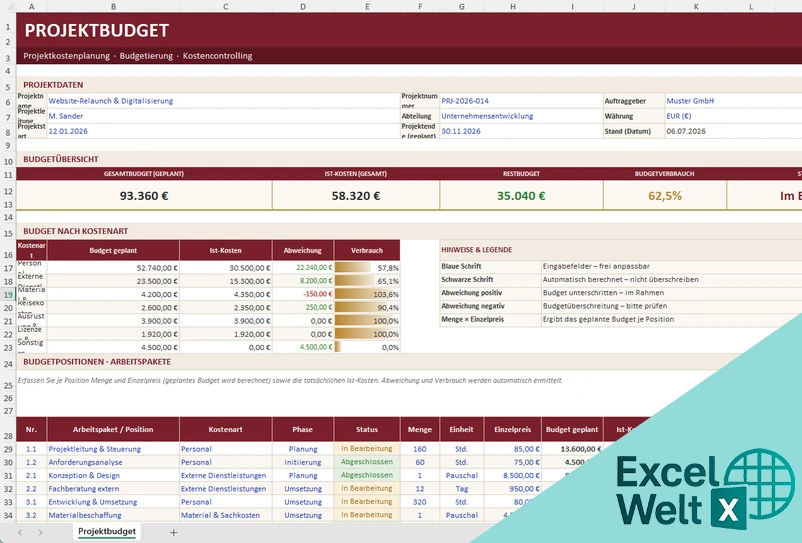Open the Projektbudget sheet tab
This screenshot has height=543, width=802.
pyautogui.click(x=107, y=531)
